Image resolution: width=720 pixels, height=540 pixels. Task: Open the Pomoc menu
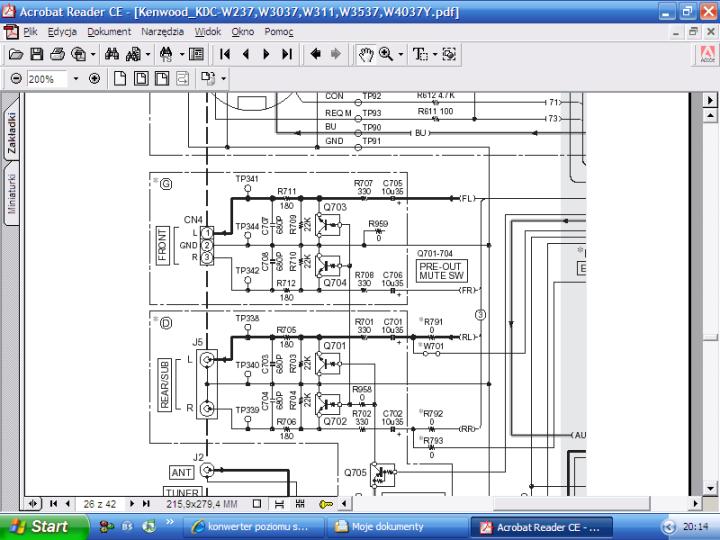279,32
